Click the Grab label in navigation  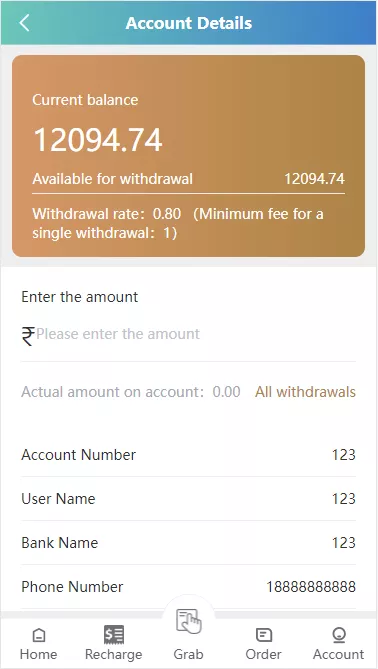(189, 654)
